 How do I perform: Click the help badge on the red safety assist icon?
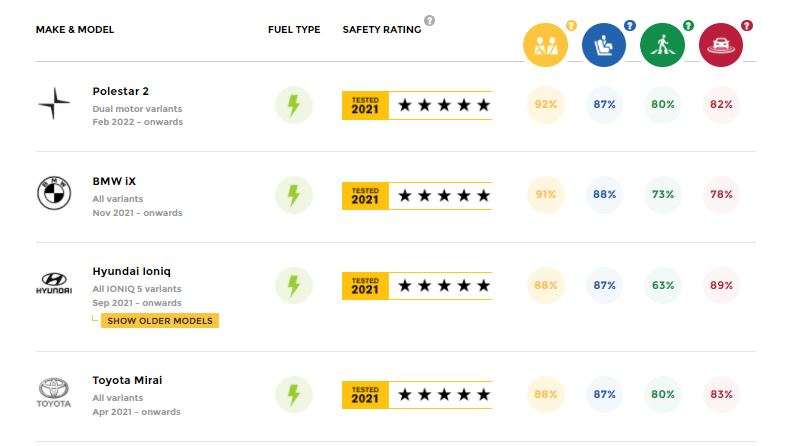[747, 25]
